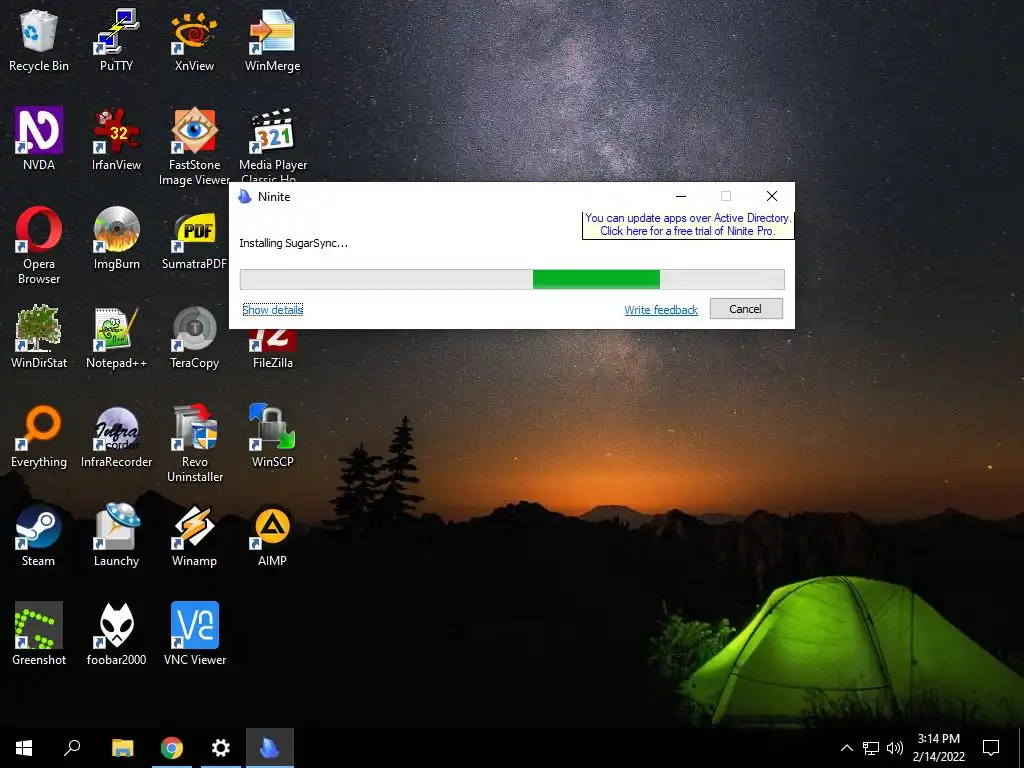The width and height of the screenshot is (1024, 768).
Task: Switch to Chrome on the taskbar
Action: pyautogui.click(x=172, y=748)
